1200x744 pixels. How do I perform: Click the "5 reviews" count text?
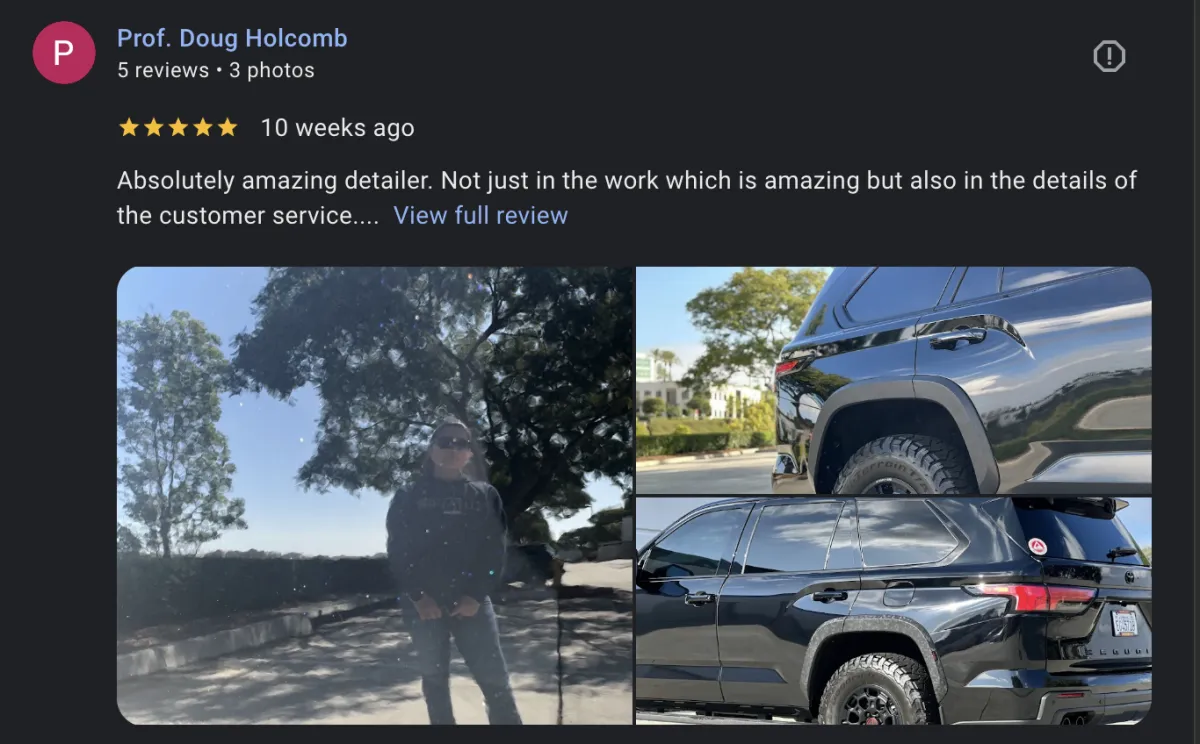tap(163, 70)
